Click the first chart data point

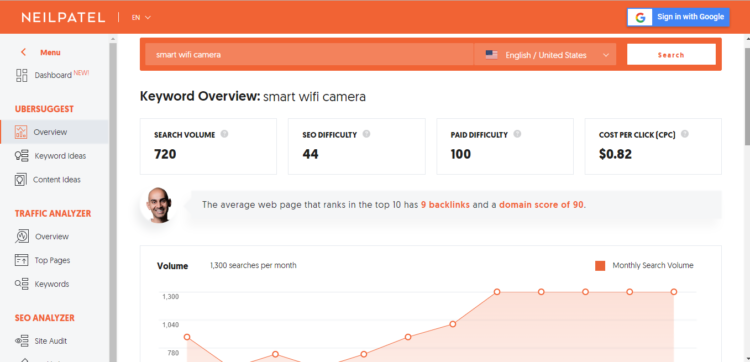click(x=187, y=337)
